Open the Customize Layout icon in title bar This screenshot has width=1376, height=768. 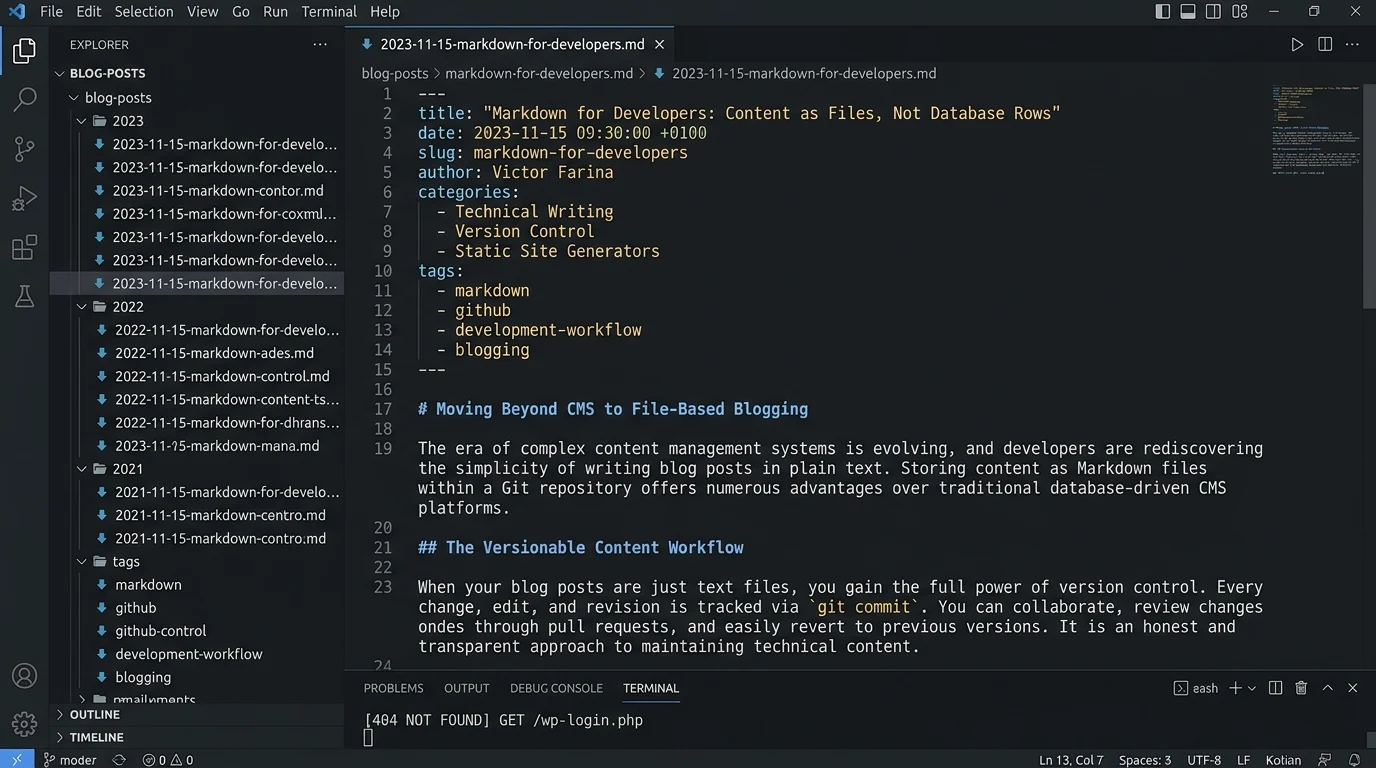point(1240,12)
